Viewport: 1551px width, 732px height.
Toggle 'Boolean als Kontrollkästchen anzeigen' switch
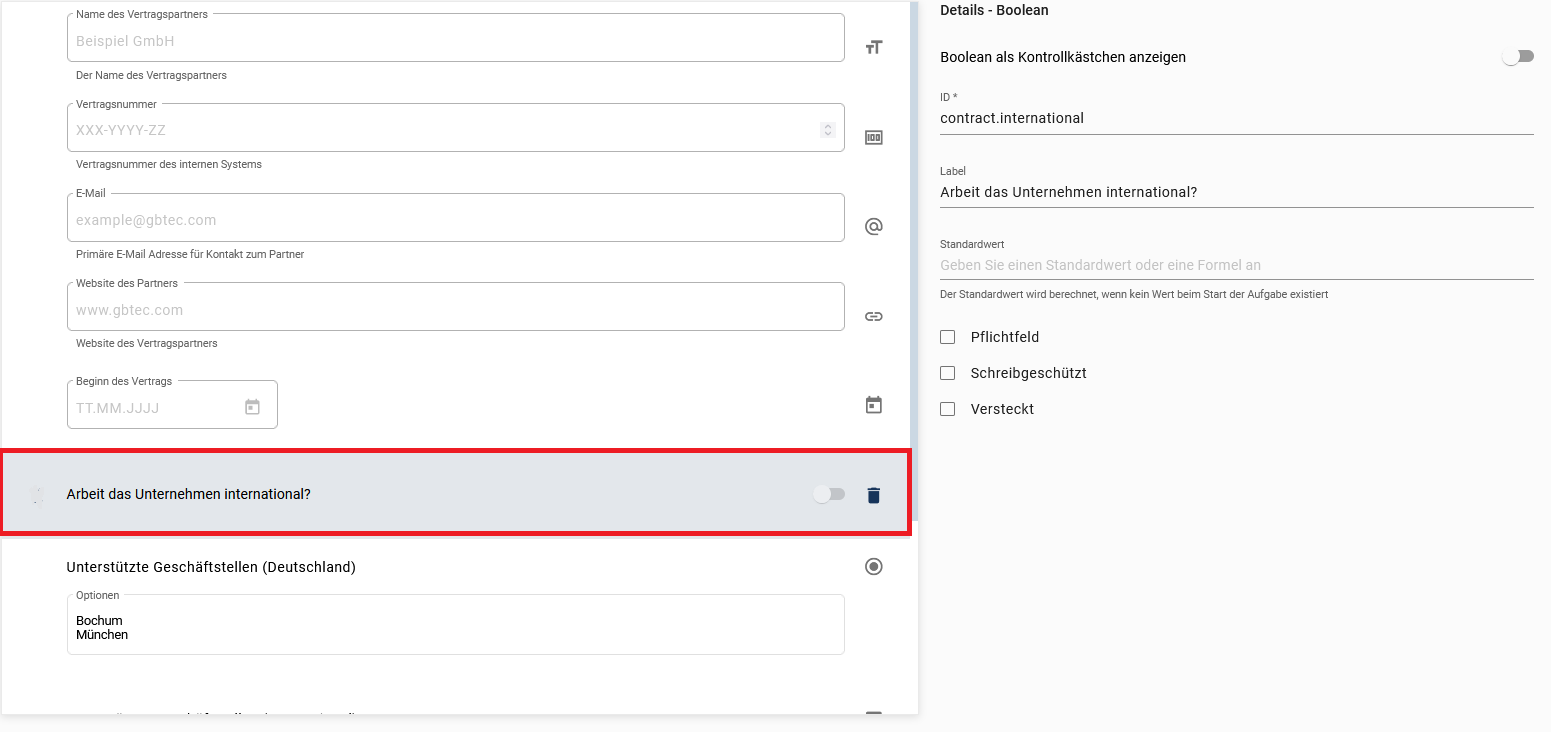pyautogui.click(x=1516, y=57)
